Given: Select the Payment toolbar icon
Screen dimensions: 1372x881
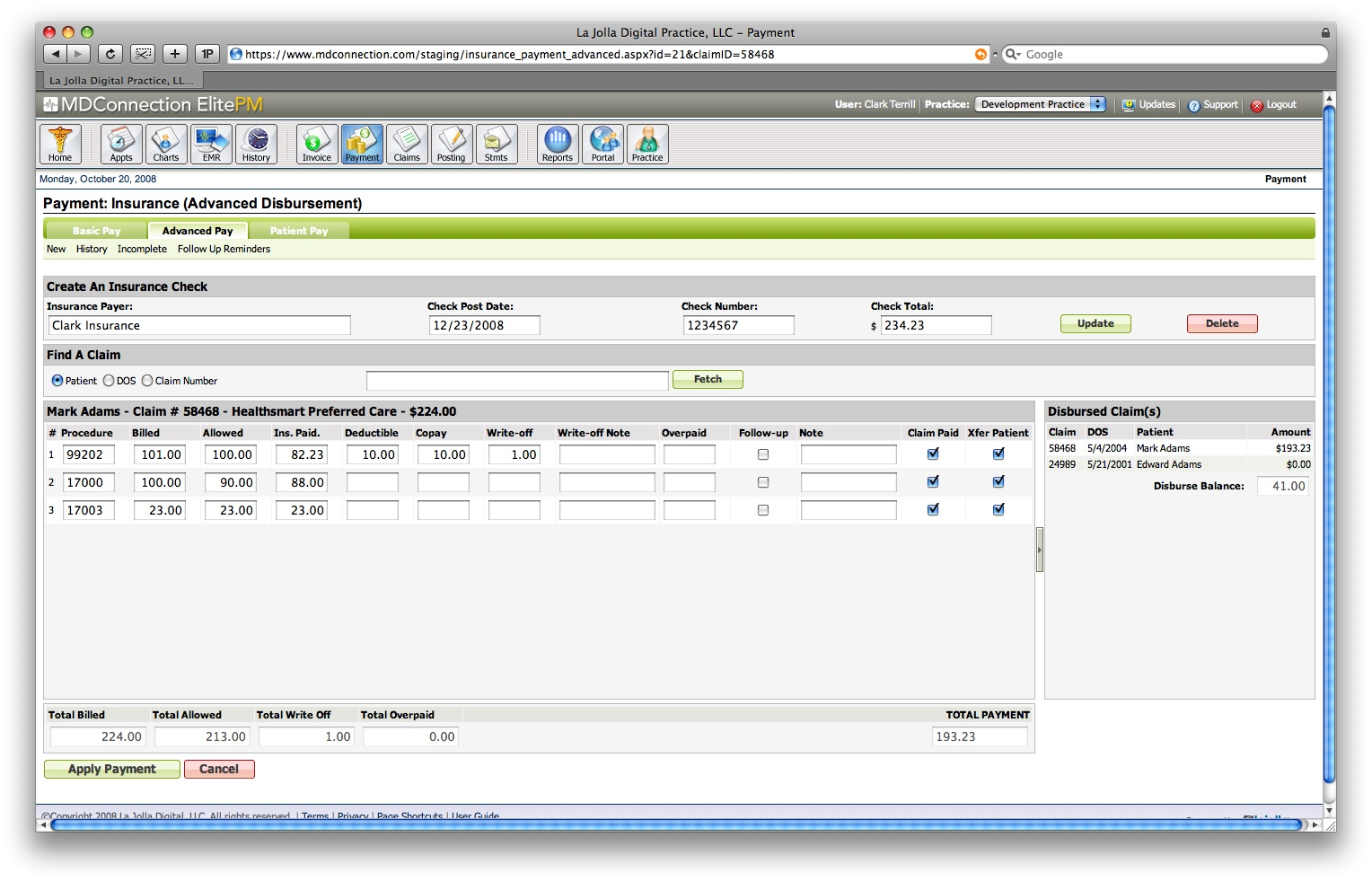Looking at the screenshot, I should pos(362,144).
